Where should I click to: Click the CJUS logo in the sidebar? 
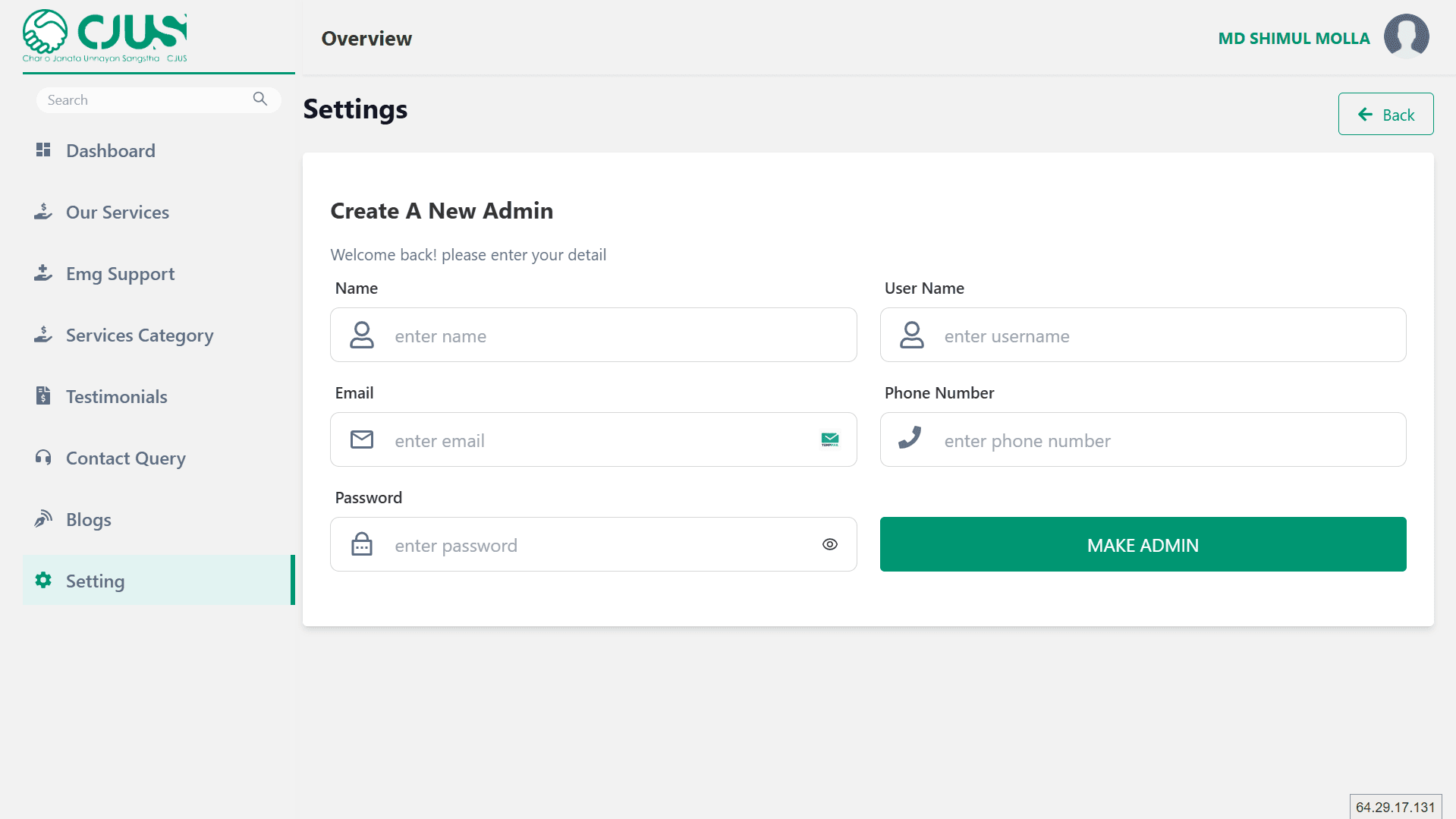(105, 36)
